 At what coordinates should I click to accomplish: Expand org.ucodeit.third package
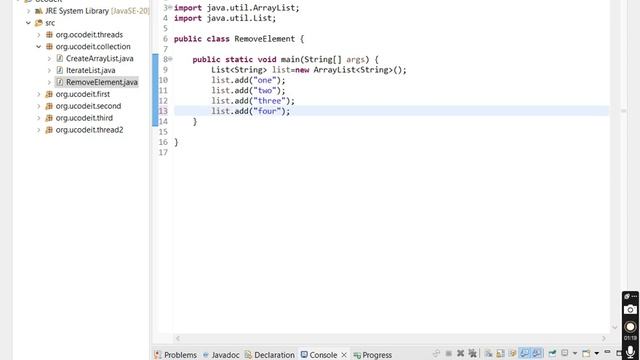tap(39, 118)
